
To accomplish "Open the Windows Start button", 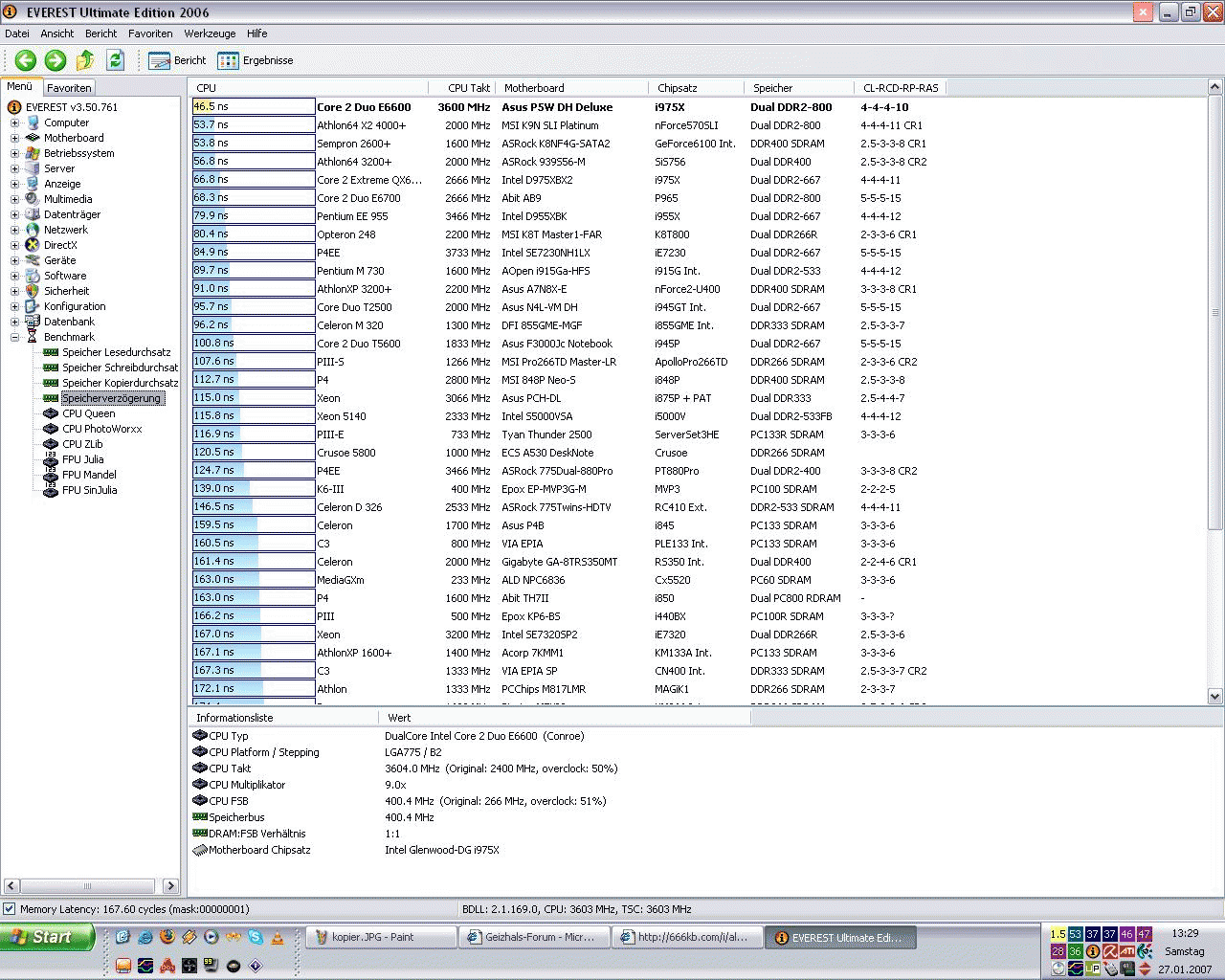I will [x=48, y=937].
